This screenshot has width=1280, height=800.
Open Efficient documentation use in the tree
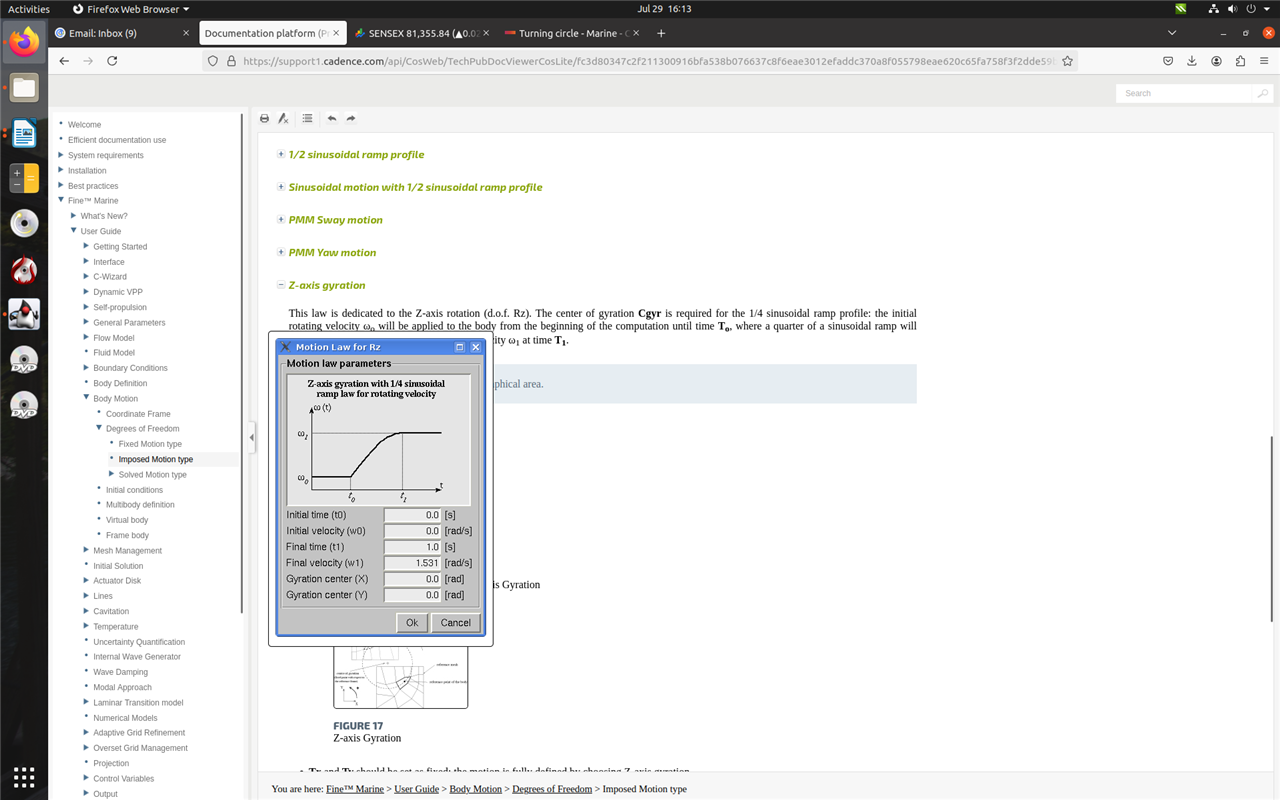pyautogui.click(x=117, y=140)
